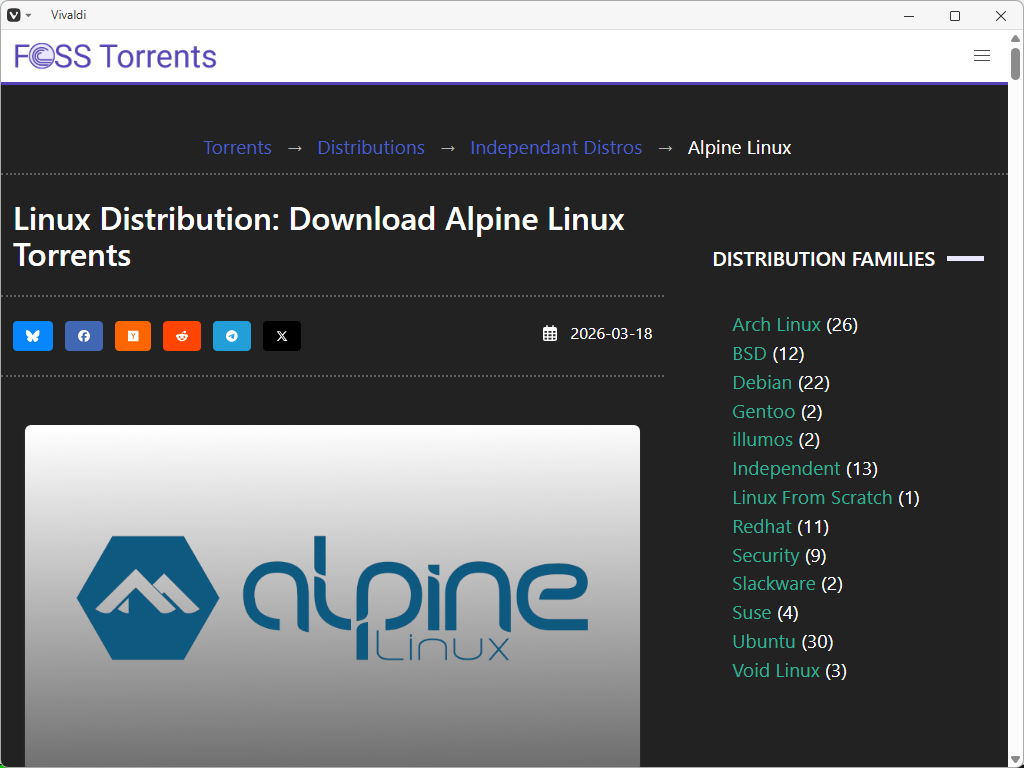The width and height of the screenshot is (1024, 768).
Task: Open the Gentoo family
Action: point(763,411)
